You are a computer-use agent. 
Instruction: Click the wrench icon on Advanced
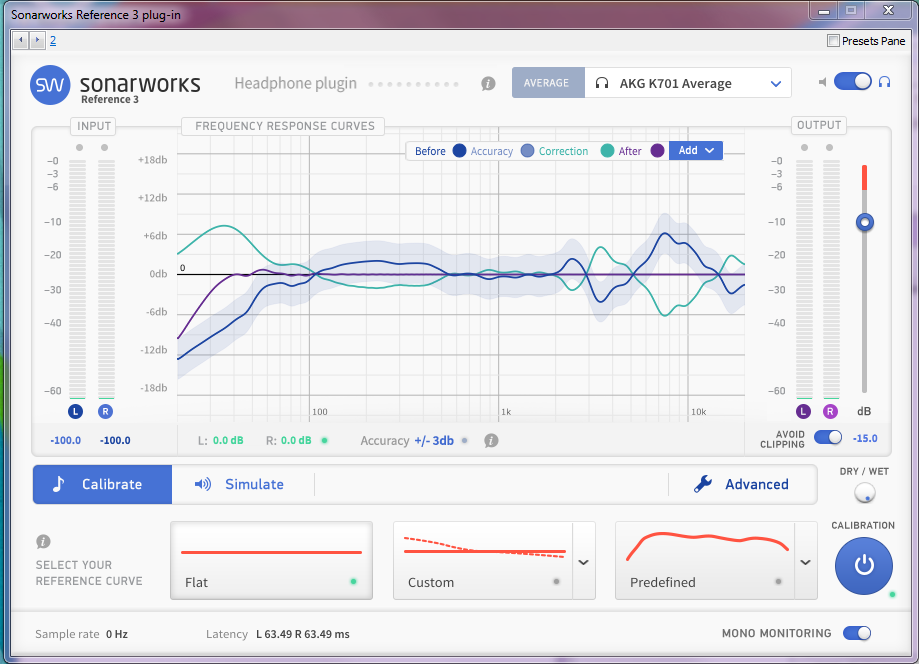click(703, 484)
